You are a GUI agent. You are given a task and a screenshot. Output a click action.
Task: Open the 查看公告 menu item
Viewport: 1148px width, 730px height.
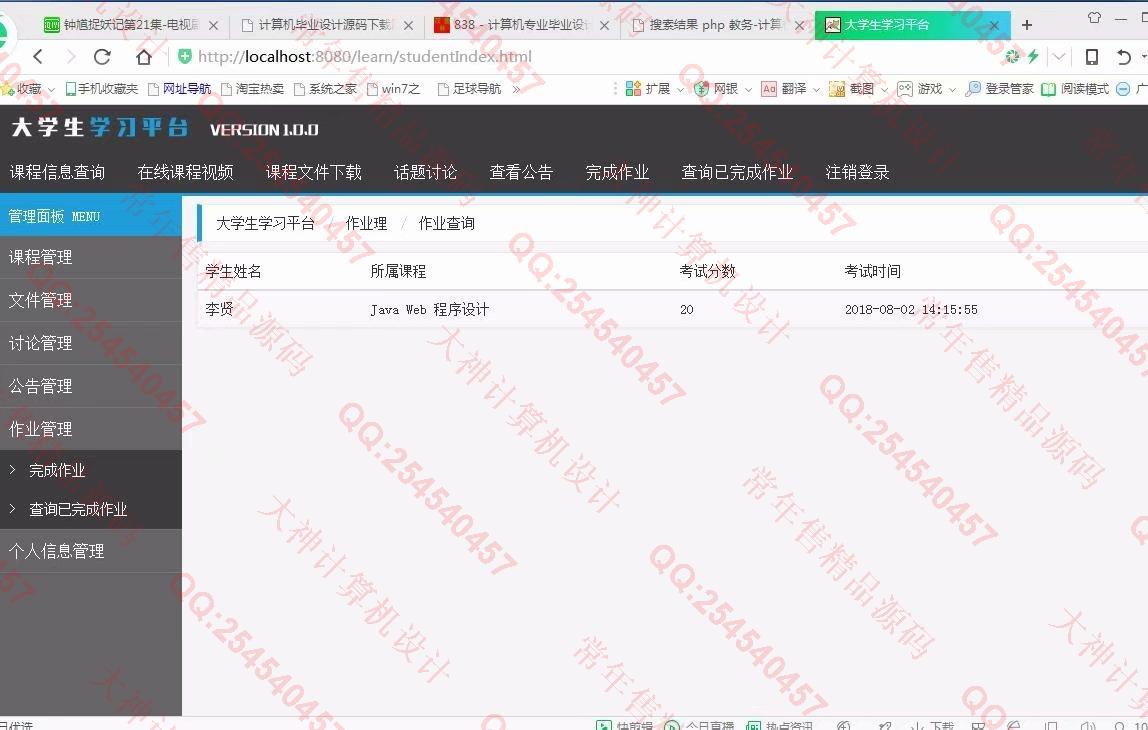pos(521,172)
